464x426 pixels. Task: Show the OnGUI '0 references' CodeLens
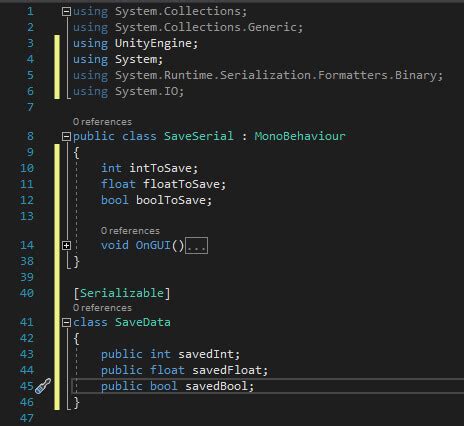click(x=130, y=231)
